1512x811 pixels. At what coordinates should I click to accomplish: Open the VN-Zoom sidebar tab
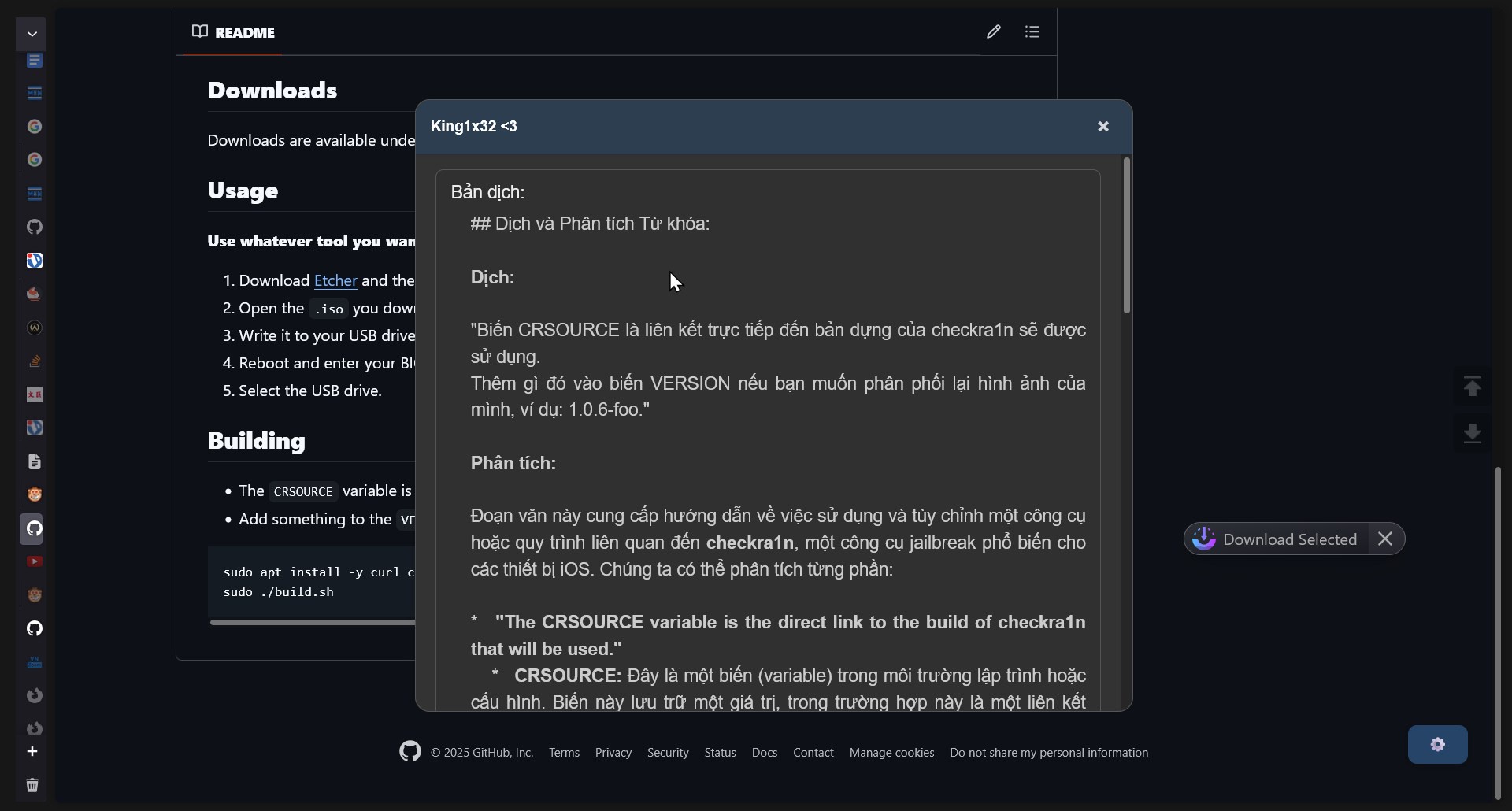(x=34, y=662)
